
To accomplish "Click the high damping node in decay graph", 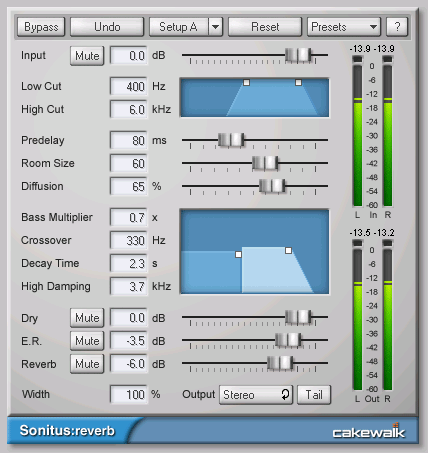I will [289, 250].
